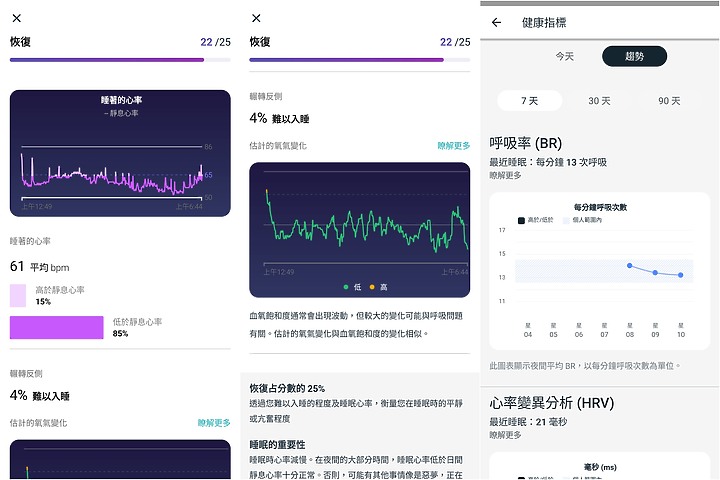This screenshot has width=720, height=480.
Task: Click the 高於/低於 legend square
Action: [521, 220]
